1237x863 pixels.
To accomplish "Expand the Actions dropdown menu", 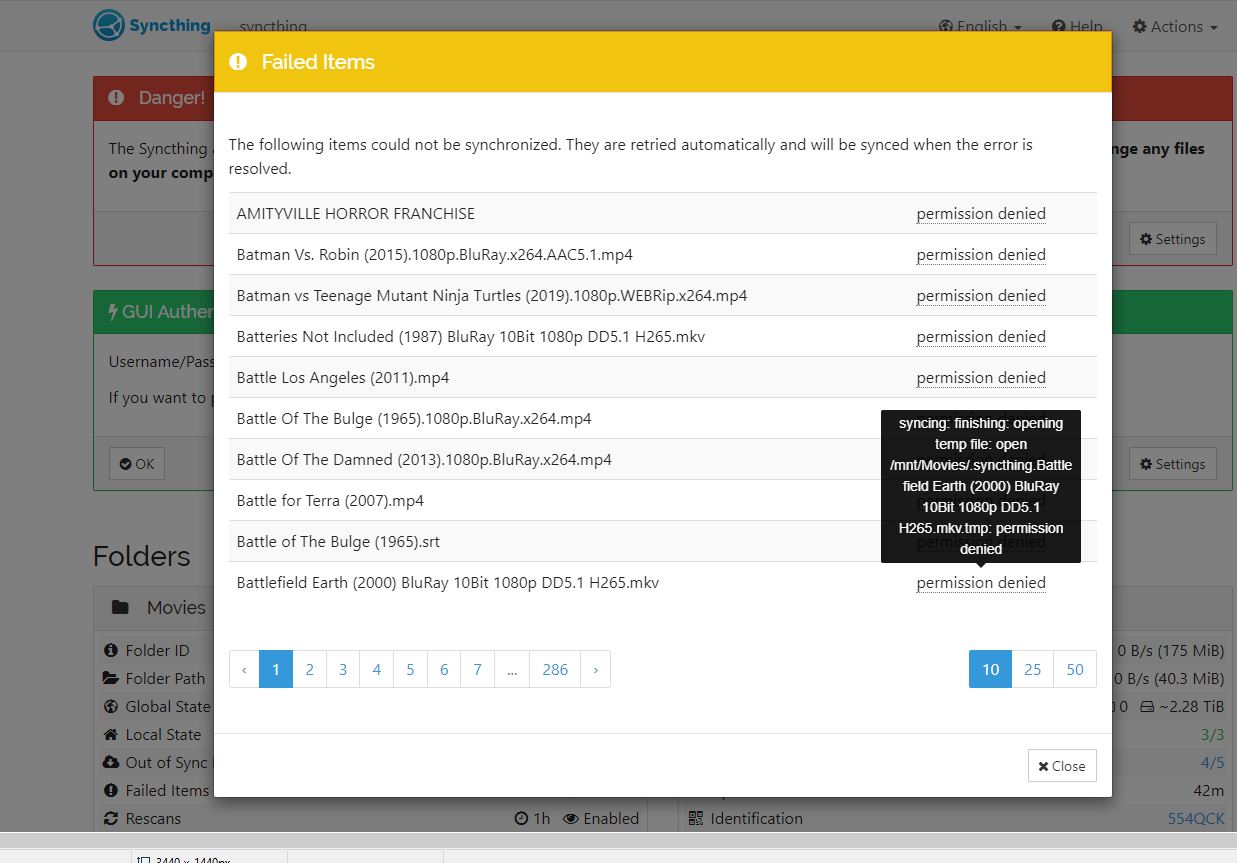I will click(1175, 27).
